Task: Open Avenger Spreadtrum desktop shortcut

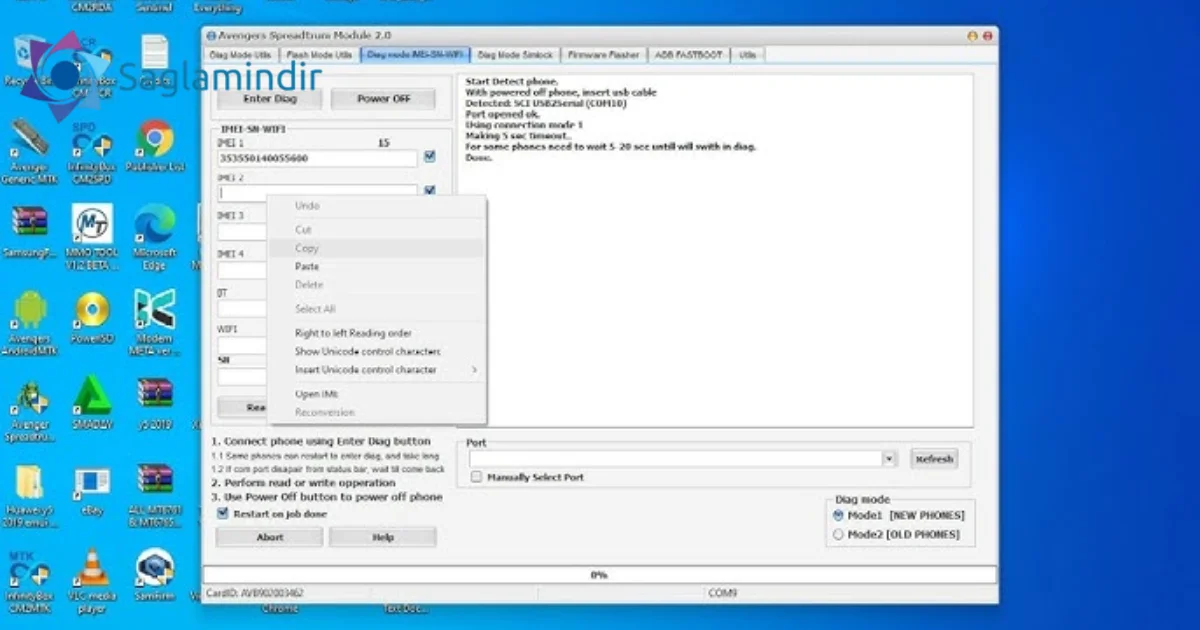Action: 30,410
